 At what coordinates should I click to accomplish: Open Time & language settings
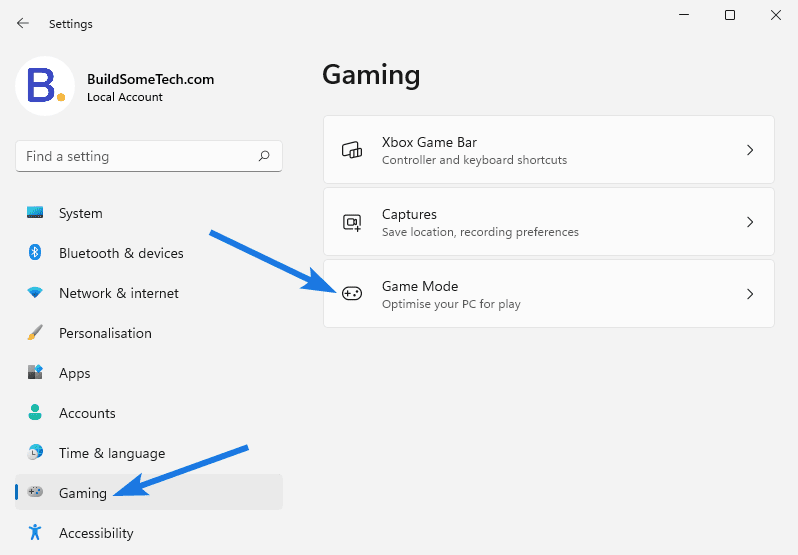[149, 453]
